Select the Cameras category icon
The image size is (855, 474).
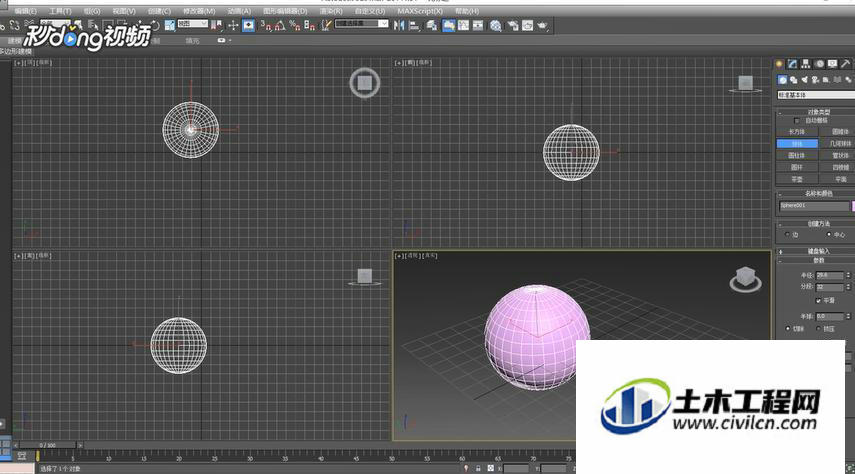[x=815, y=80]
